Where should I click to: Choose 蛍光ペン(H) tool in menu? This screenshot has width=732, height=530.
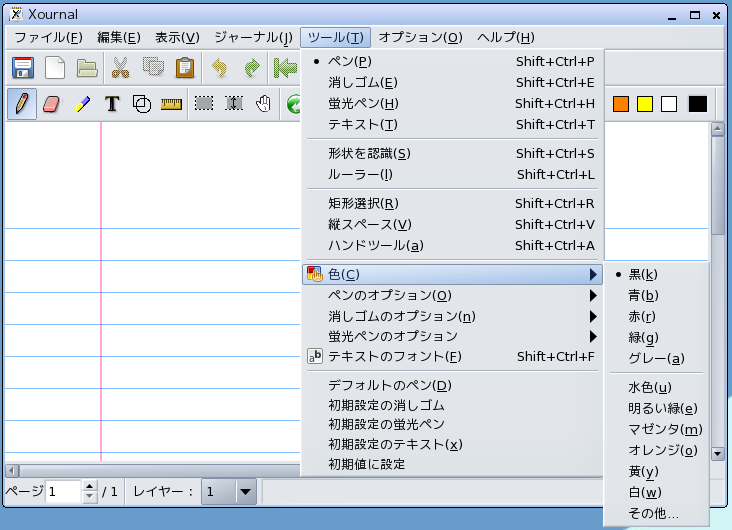[x=452, y=104]
